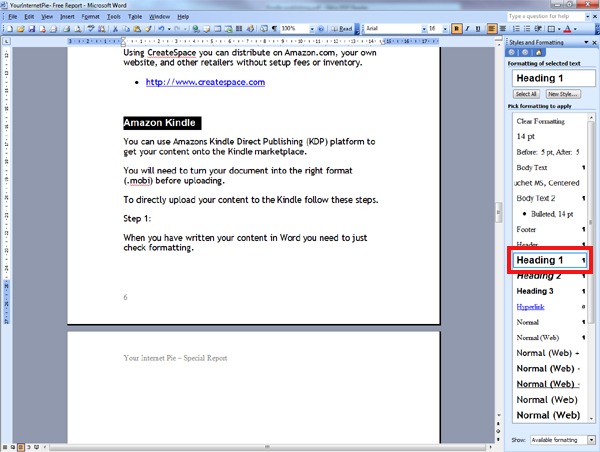This screenshot has width=600, height=452.
Task: Toggle Italic formatting button
Action: click(x=467, y=29)
